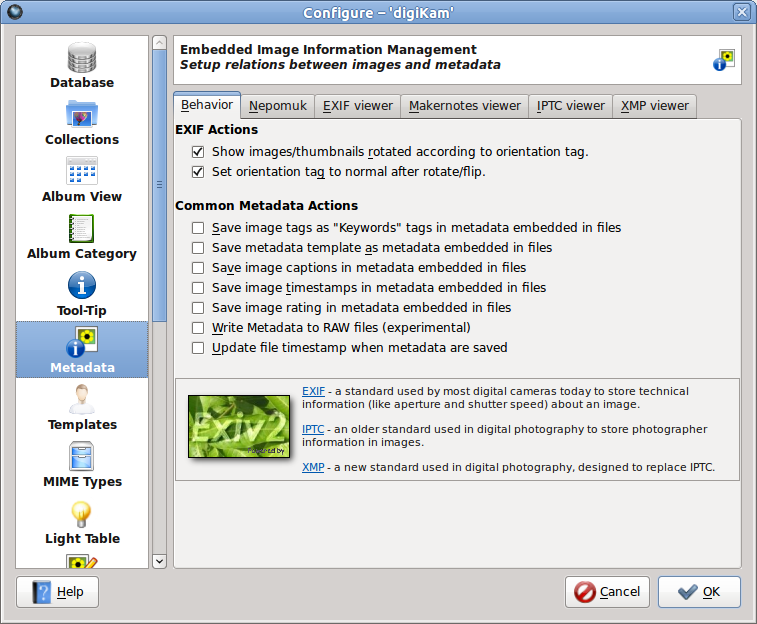Enable update file timestamp option

[x=198, y=348]
